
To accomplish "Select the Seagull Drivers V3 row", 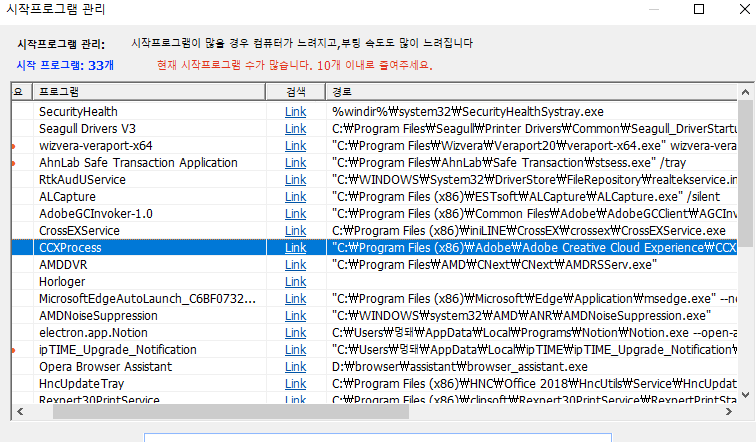I will point(374,129).
